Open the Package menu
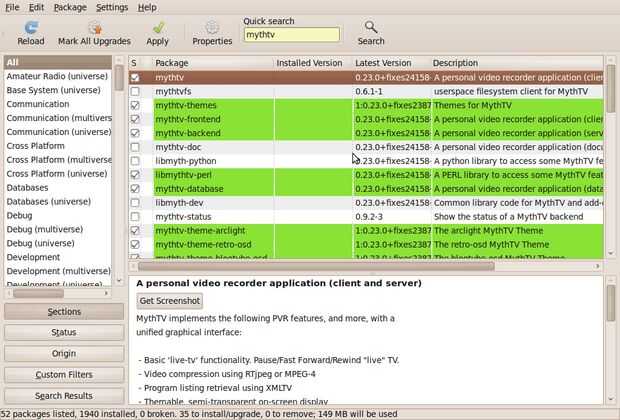This screenshot has height=420, width=620. (70, 7)
